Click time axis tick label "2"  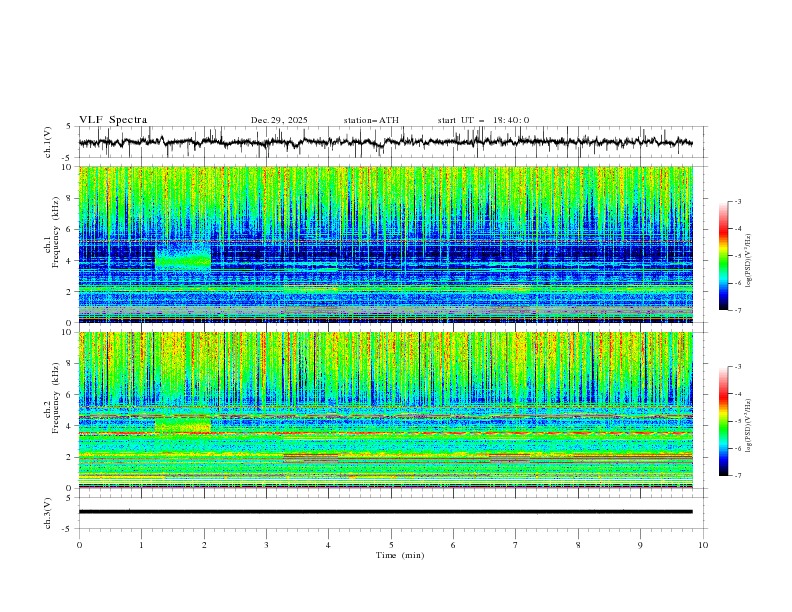coord(204,545)
